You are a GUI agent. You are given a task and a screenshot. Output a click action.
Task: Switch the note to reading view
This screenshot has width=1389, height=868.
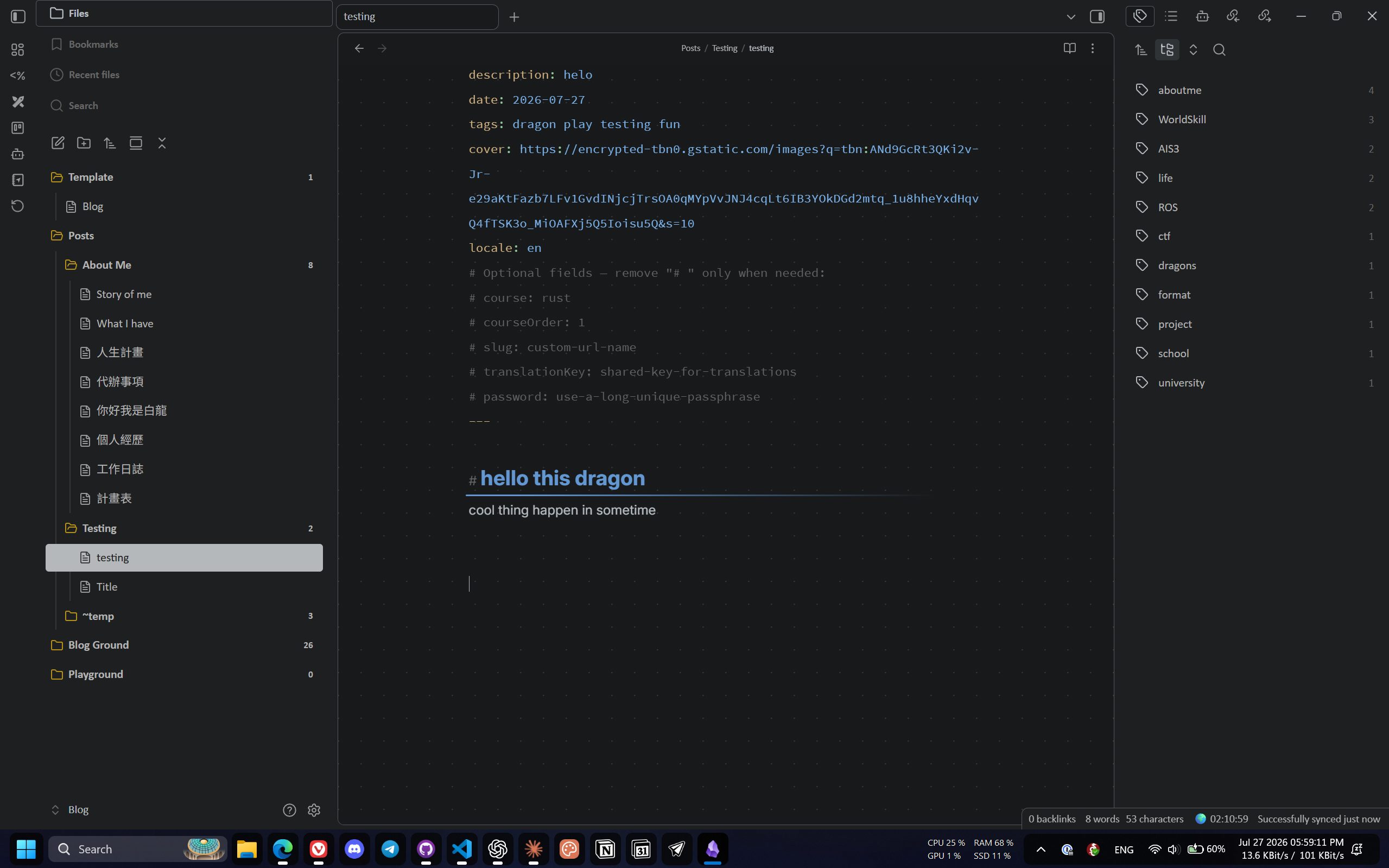tap(1069, 48)
